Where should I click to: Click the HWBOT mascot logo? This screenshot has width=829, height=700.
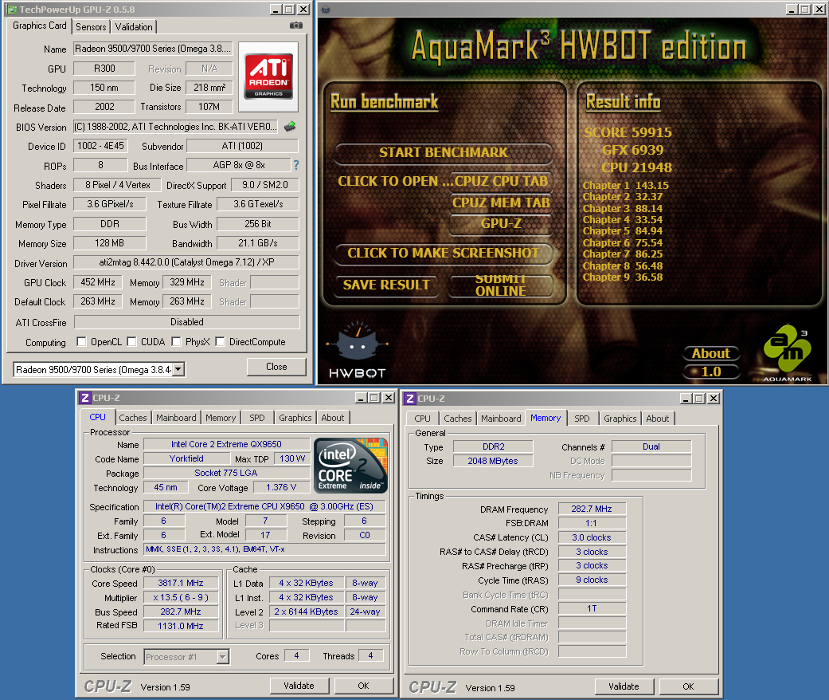click(357, 349)
